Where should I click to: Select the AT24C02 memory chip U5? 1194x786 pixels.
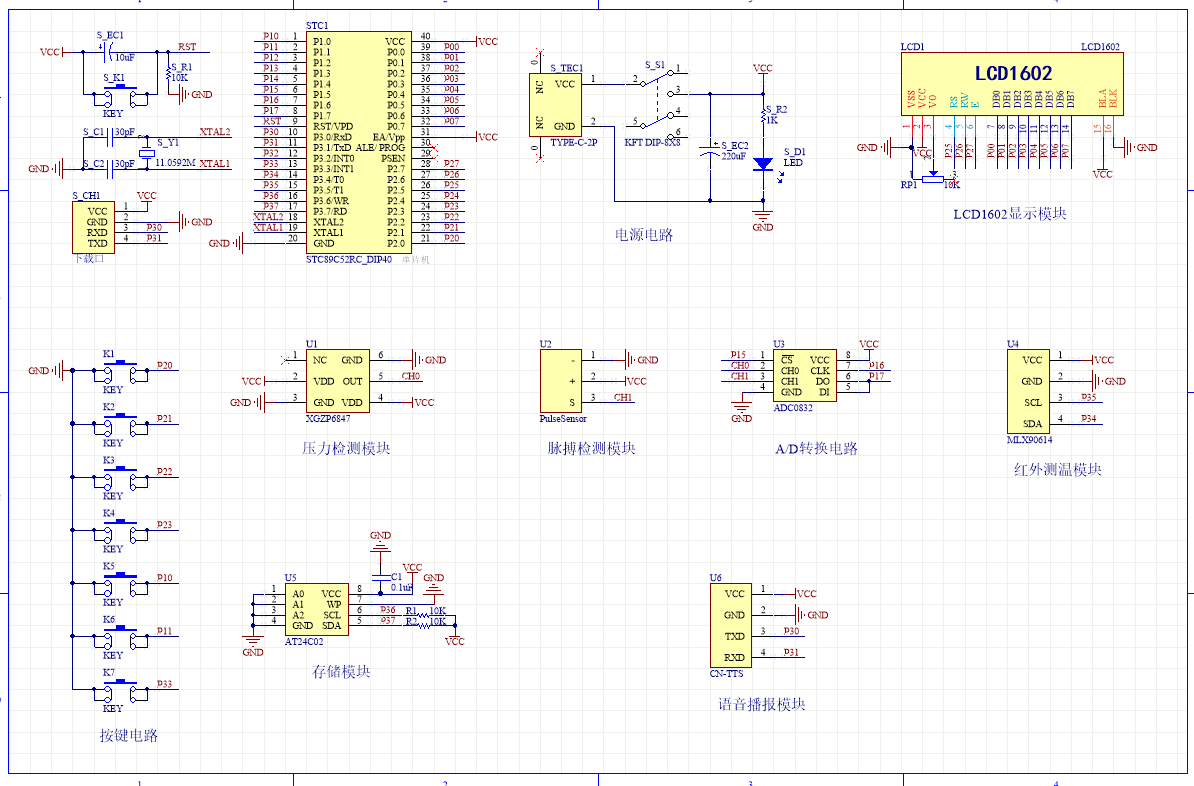point(317,610)
